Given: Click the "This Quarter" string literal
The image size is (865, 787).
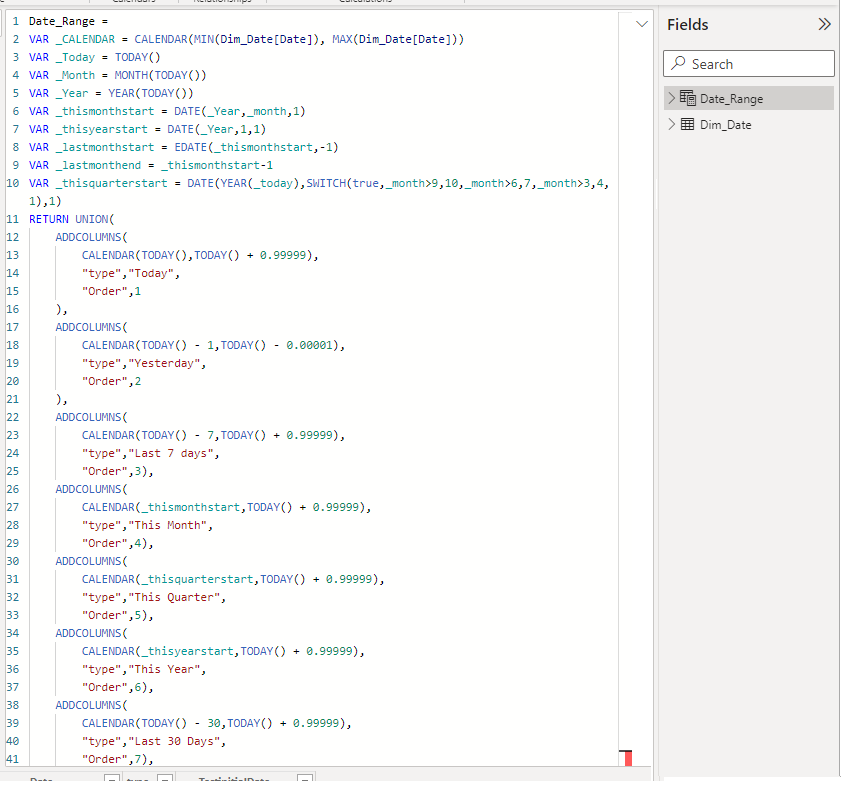Looking at the screenshot, I should coord(174,597).
